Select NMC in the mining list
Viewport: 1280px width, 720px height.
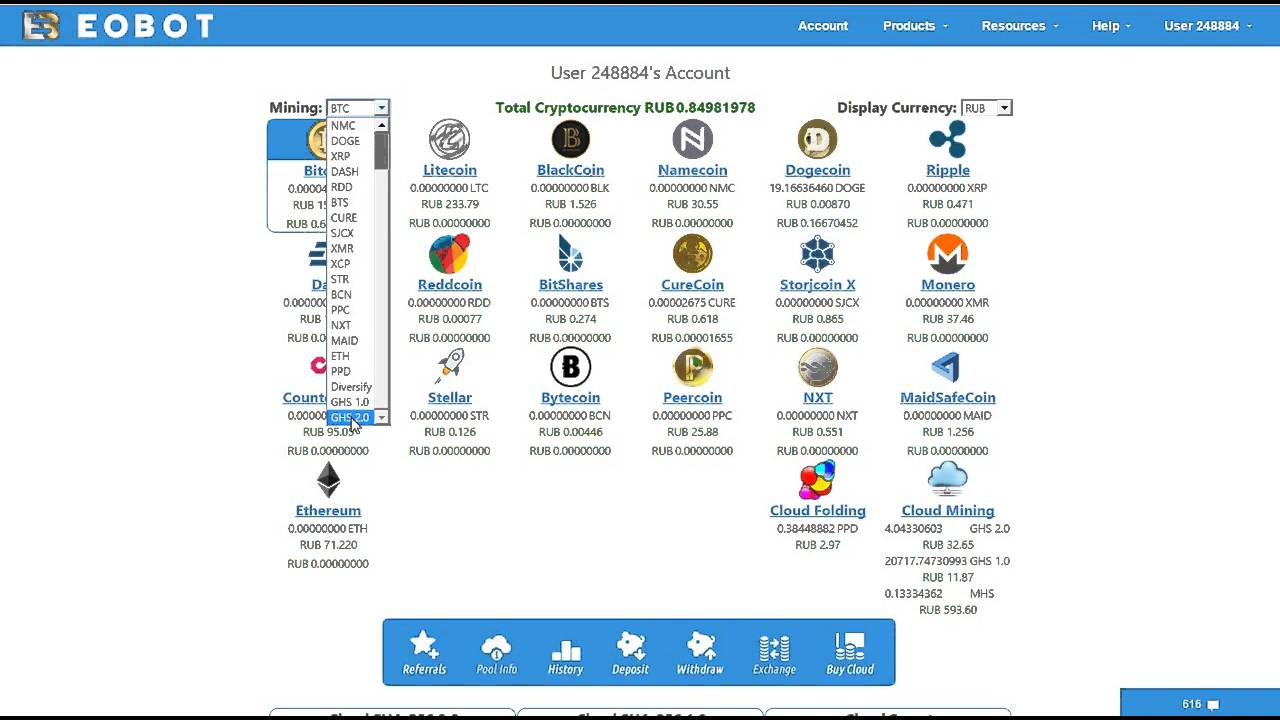(351, 126)
